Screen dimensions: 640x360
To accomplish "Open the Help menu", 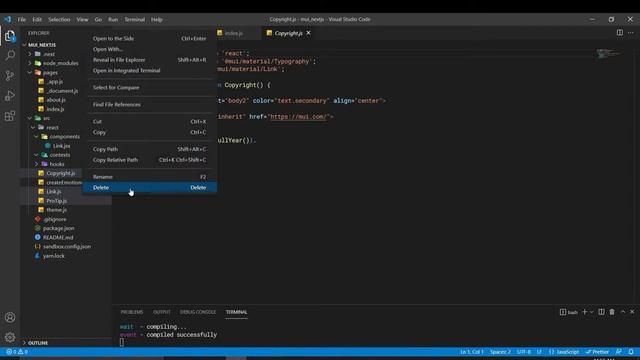I will tap(157, 19).
